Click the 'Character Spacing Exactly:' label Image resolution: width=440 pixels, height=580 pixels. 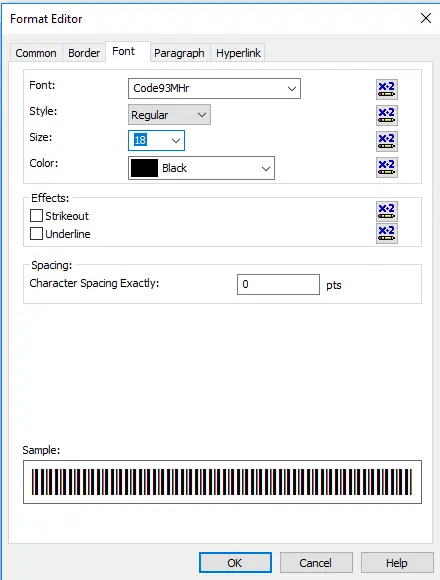click(94, 283)
